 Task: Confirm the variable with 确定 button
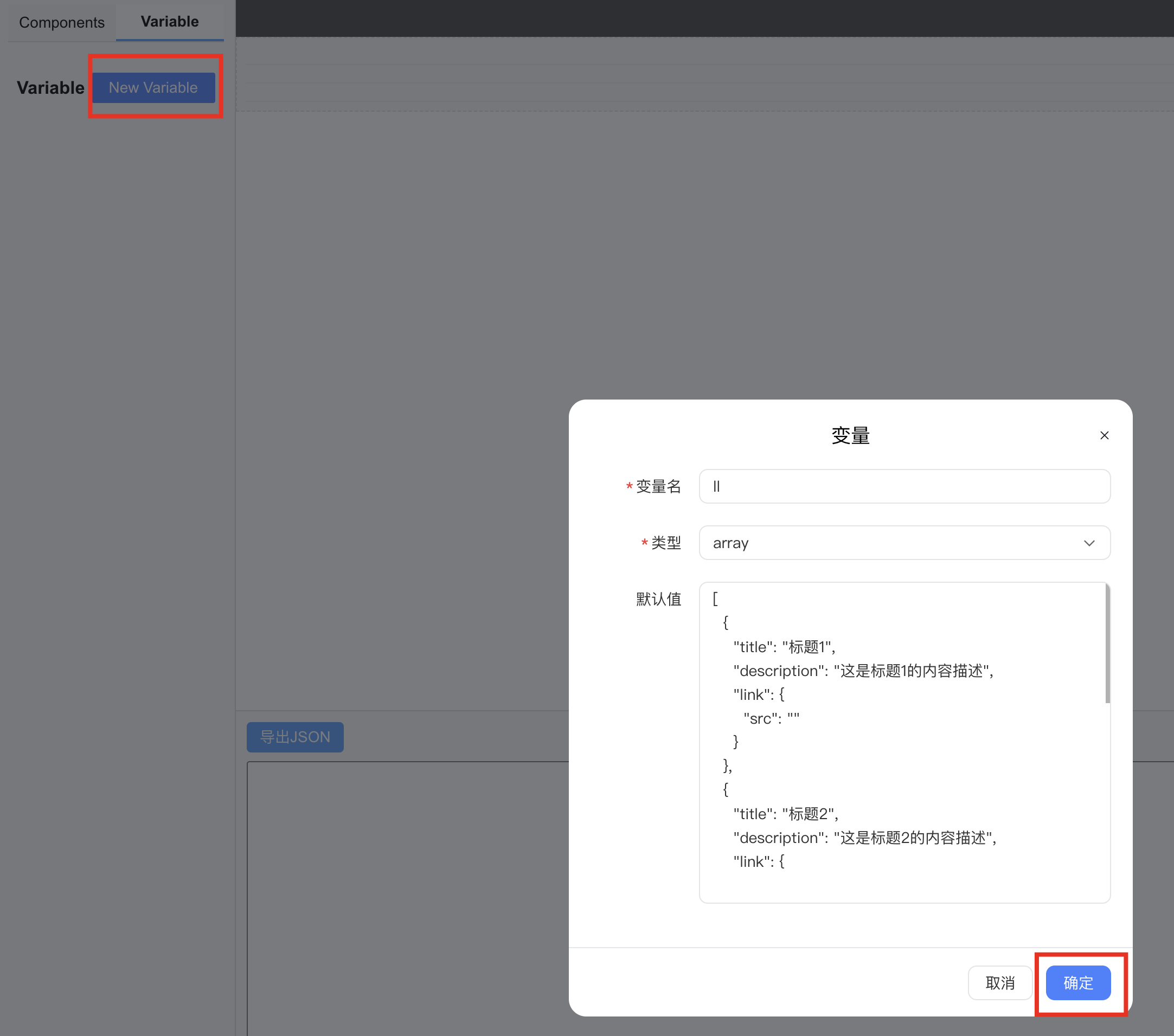coord(1077,982)
